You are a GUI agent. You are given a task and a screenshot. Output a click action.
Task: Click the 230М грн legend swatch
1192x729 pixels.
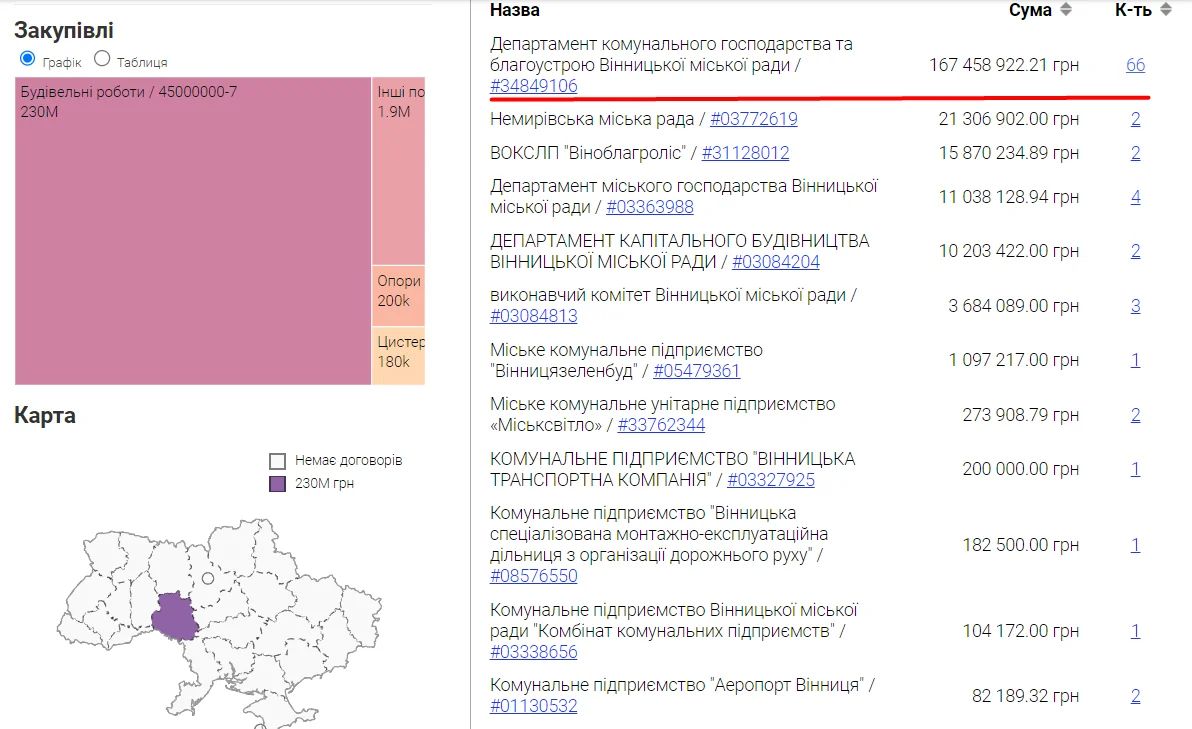(x=277, y=483)
